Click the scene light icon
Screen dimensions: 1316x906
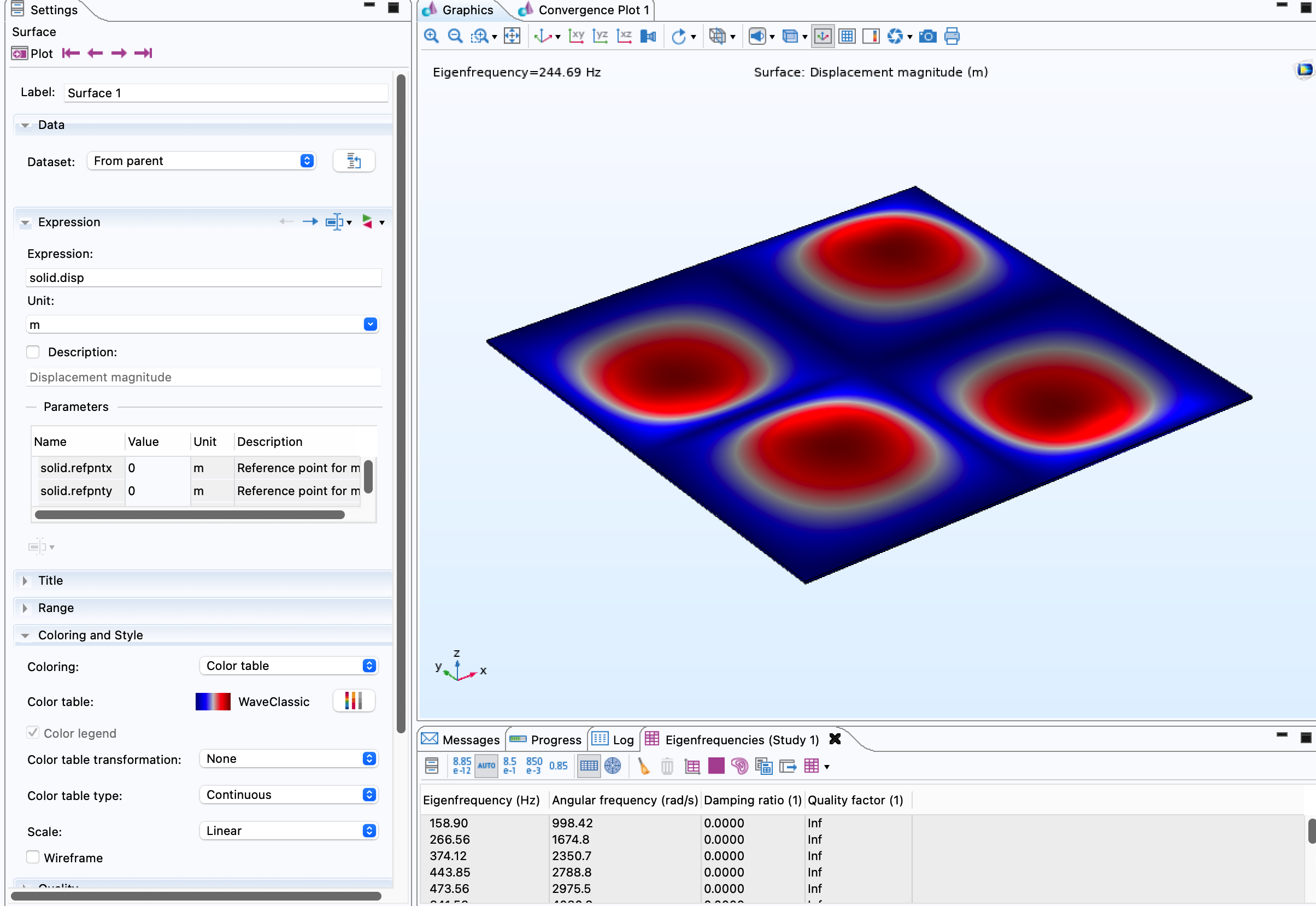click(757, 36)
